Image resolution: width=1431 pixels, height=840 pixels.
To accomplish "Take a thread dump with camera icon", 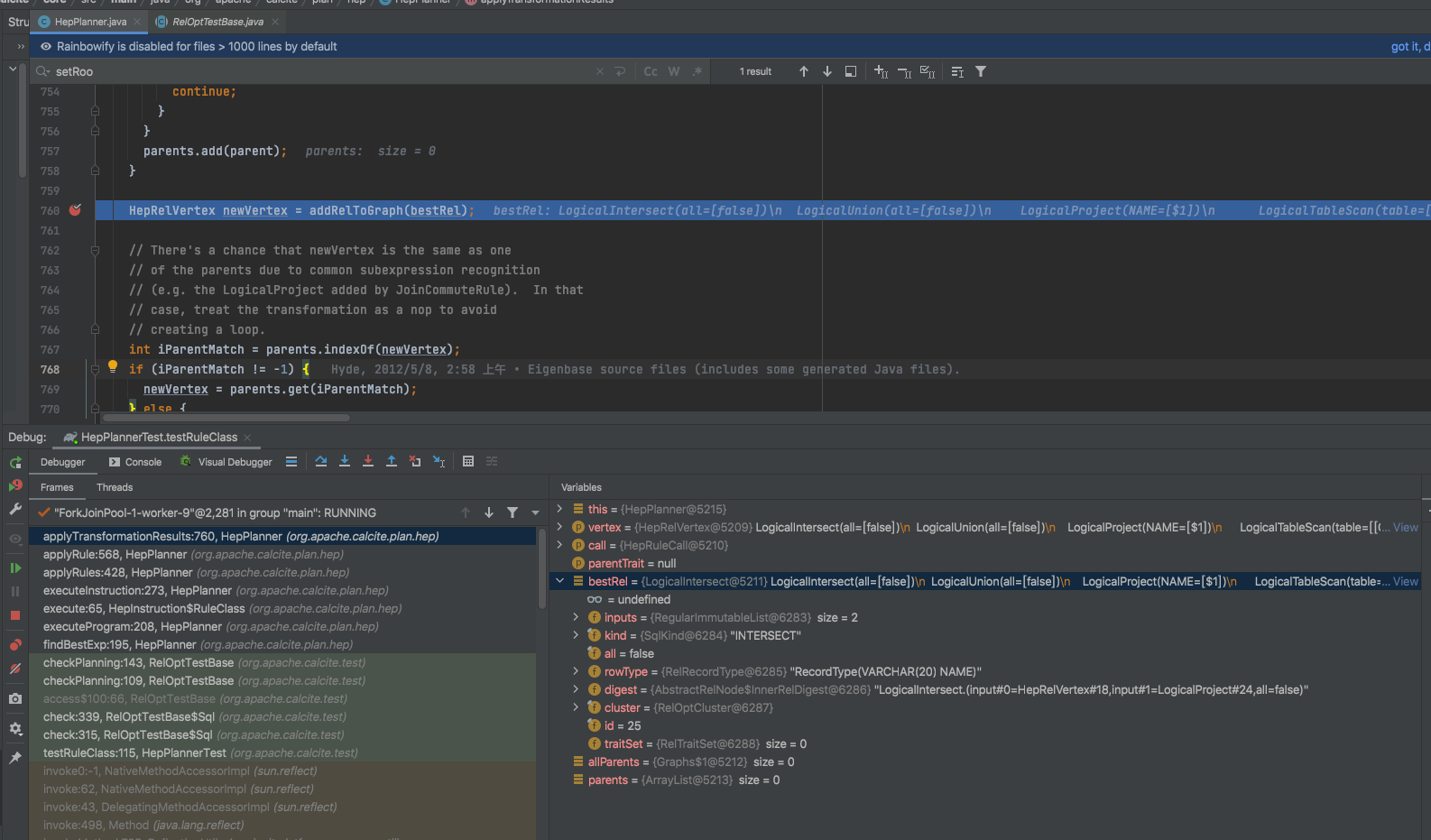I will pyautogui.click(x=15, y=698).
